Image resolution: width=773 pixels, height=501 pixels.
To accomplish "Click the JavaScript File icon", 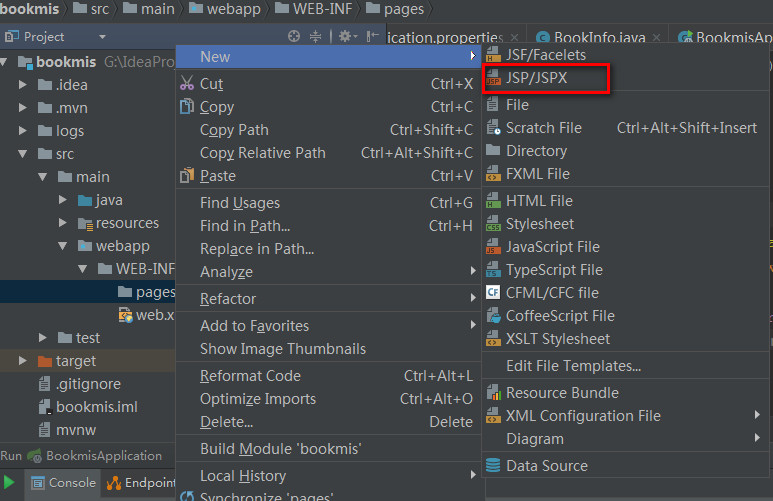I will point(493,247).
